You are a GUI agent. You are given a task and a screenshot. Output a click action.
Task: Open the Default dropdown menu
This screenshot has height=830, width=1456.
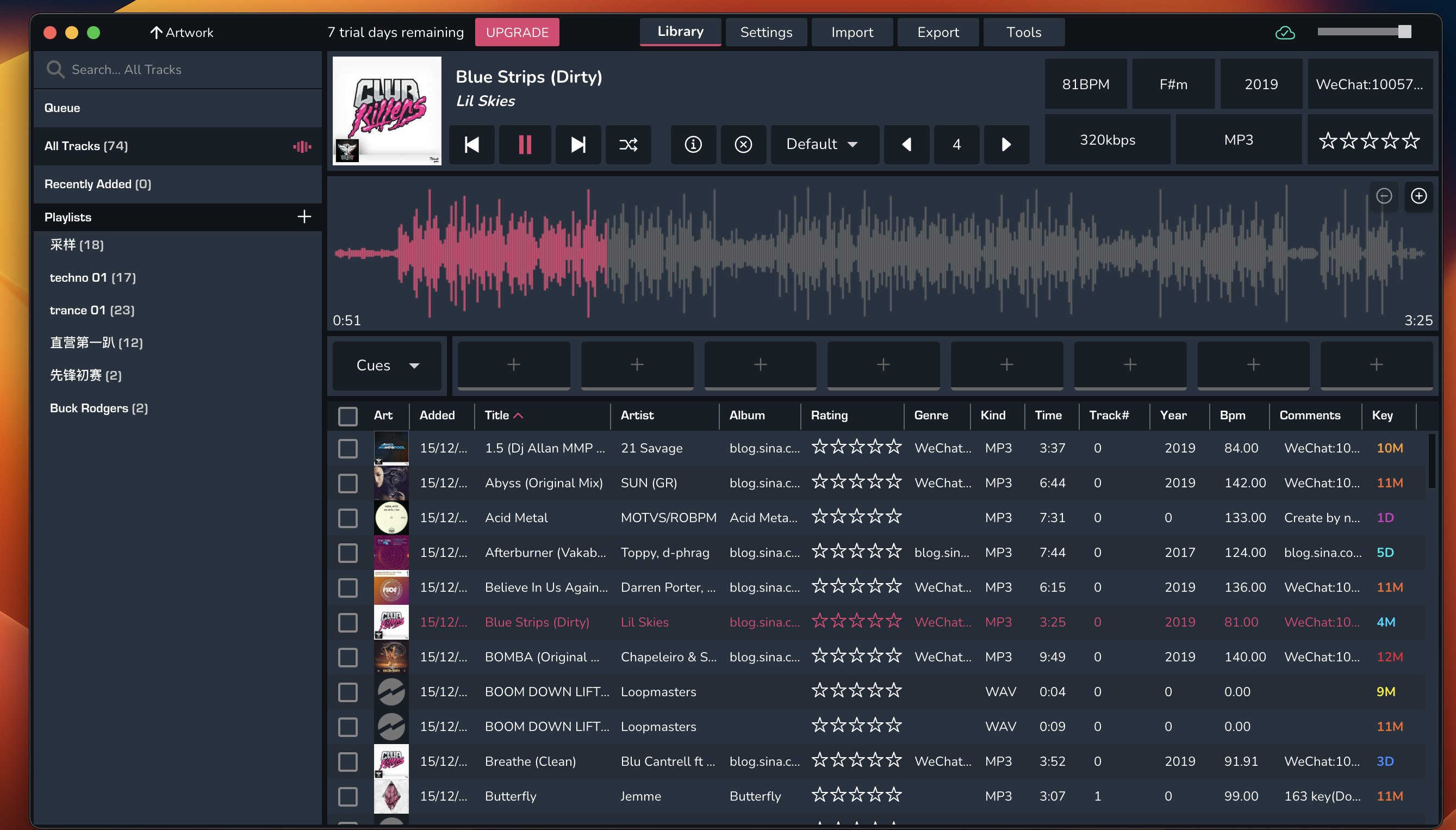click(824, 144)
